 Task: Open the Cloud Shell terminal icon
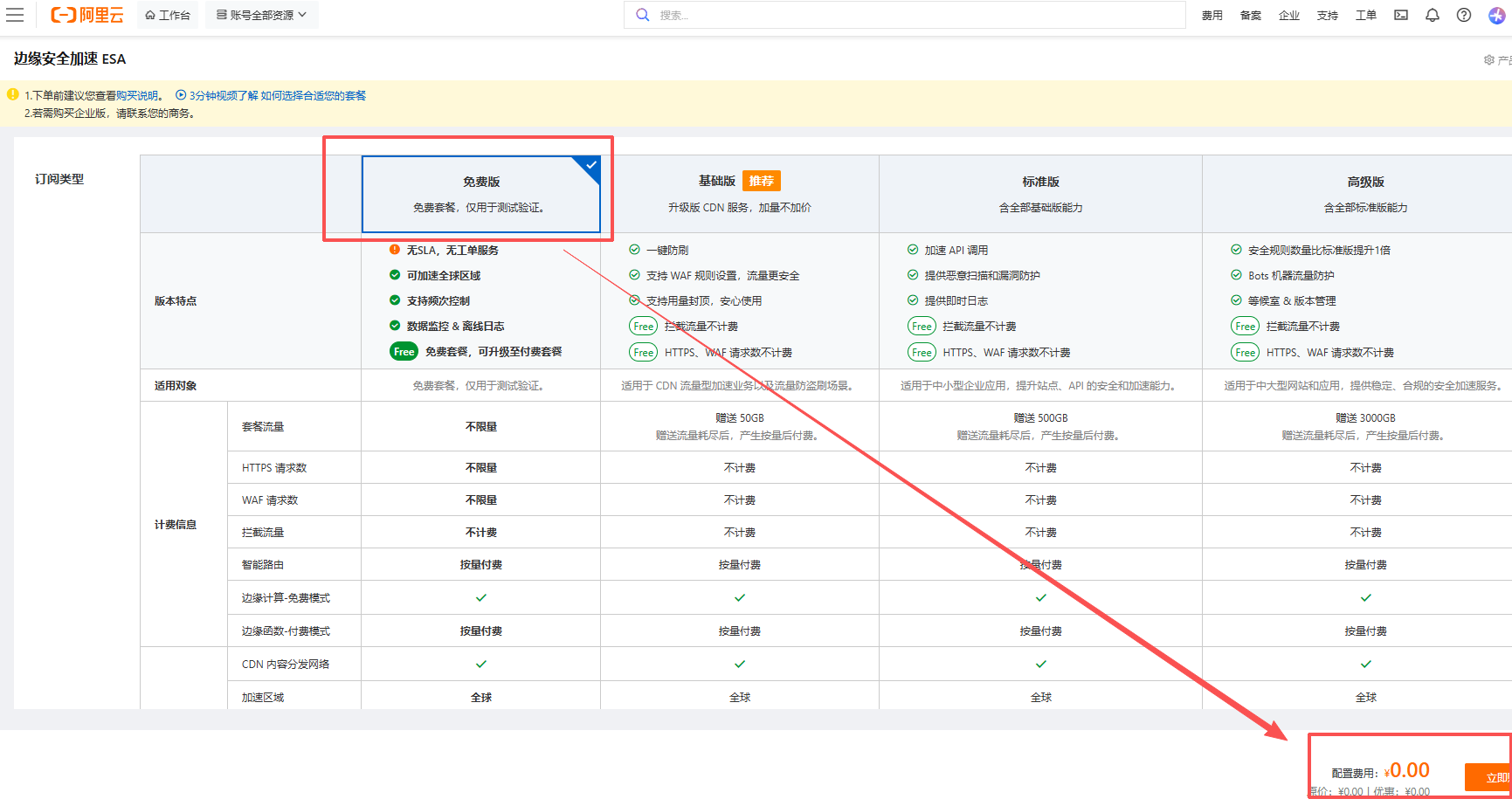[1401, 15]
